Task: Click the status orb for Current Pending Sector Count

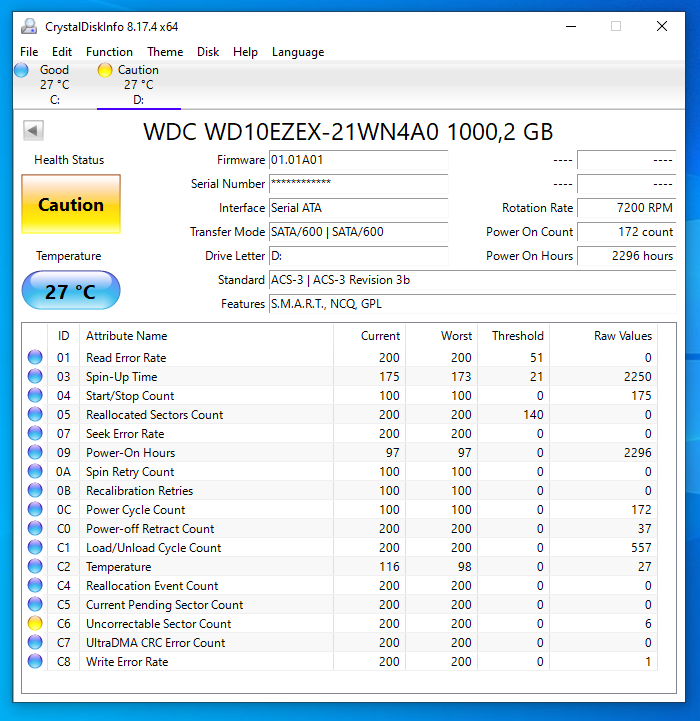Action: (x=35, y=604)
